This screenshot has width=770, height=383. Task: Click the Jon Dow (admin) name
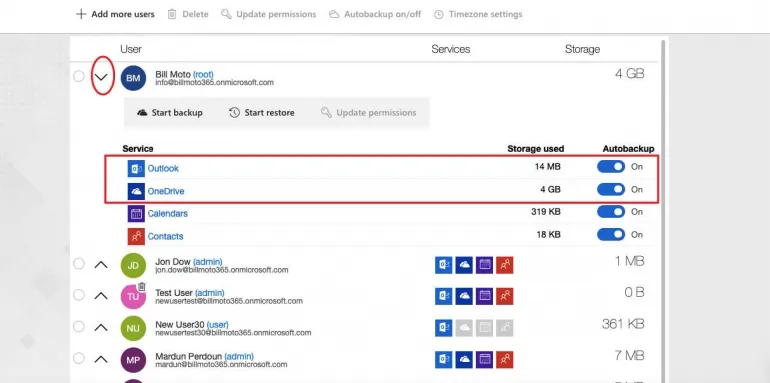click(189, 262)
